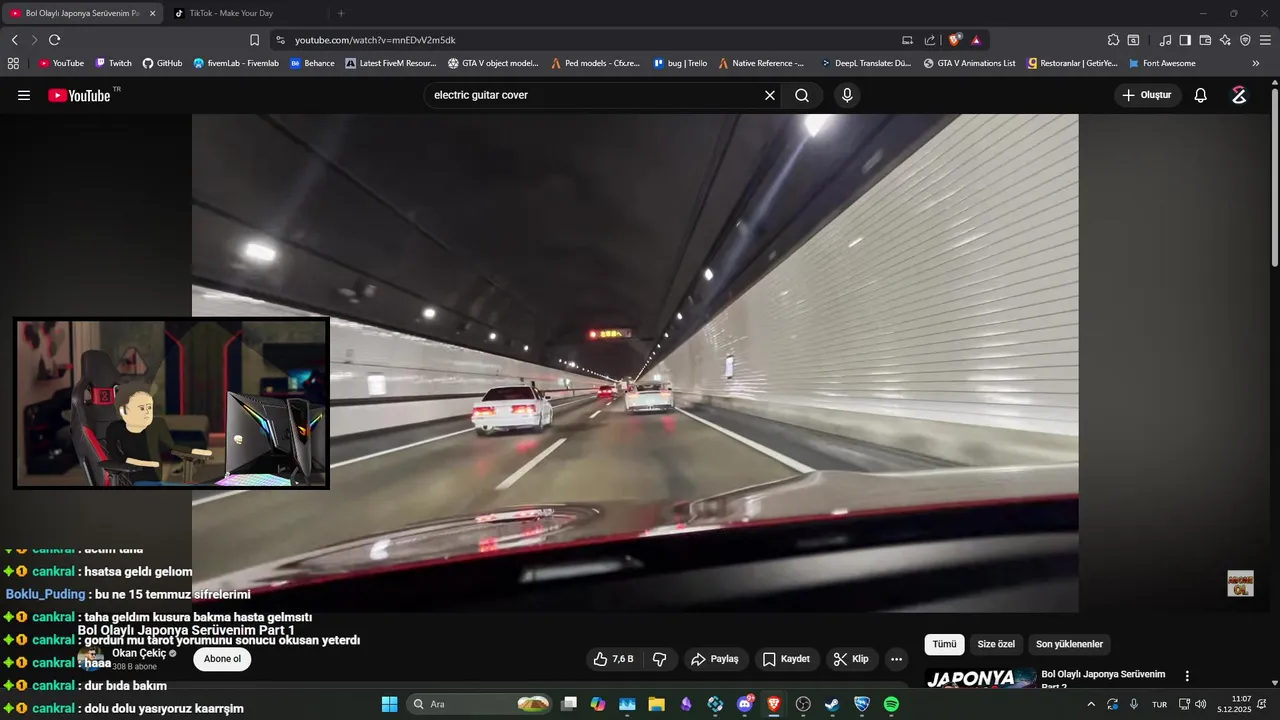Click the taskbar Ara search box
Viewport: 1280px width, 720px height.
(x=480, y=704)
